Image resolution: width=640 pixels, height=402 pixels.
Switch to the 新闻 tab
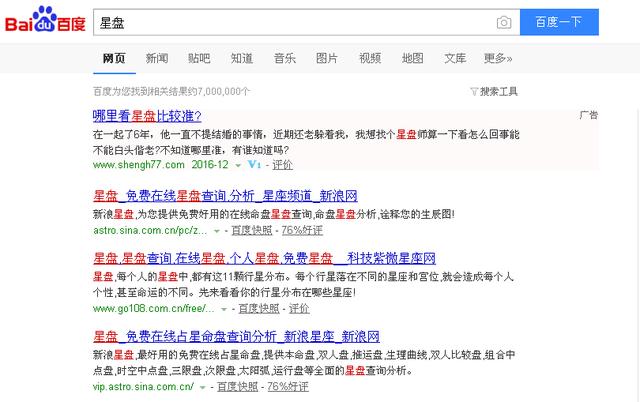pos(157,58)
